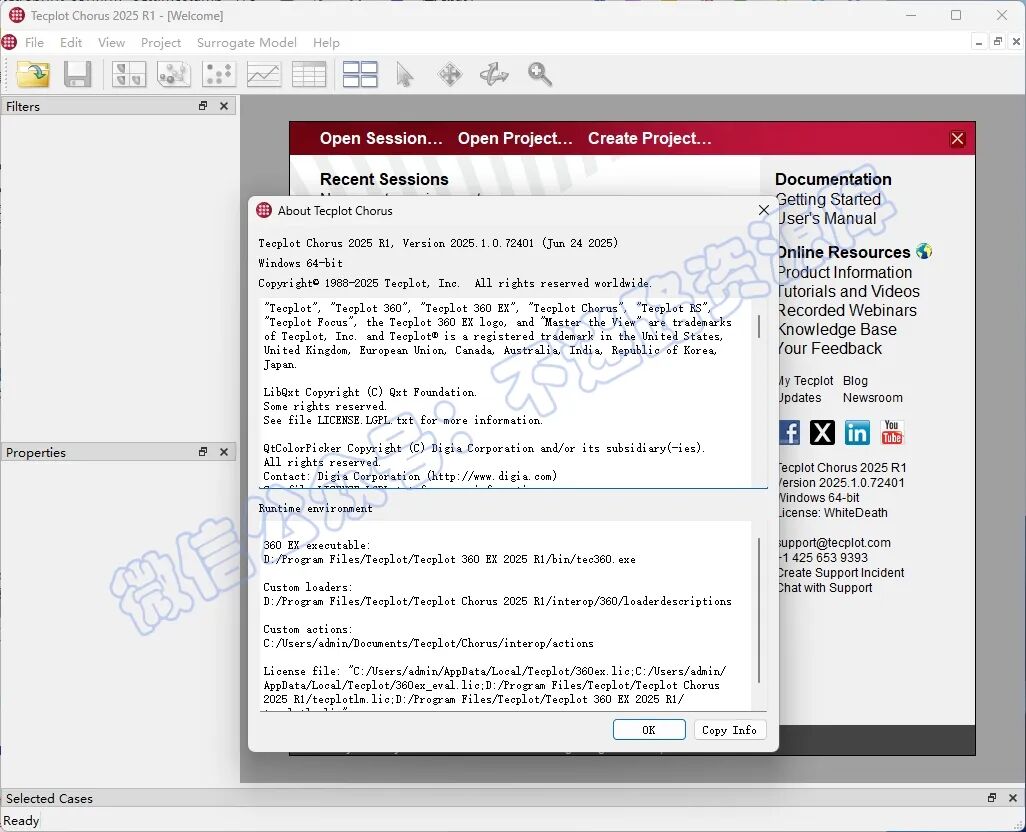Open the LinkedIn social icon
Image resolution: width=1026 pixels, height=832 pixels.
tap(857, 432)
